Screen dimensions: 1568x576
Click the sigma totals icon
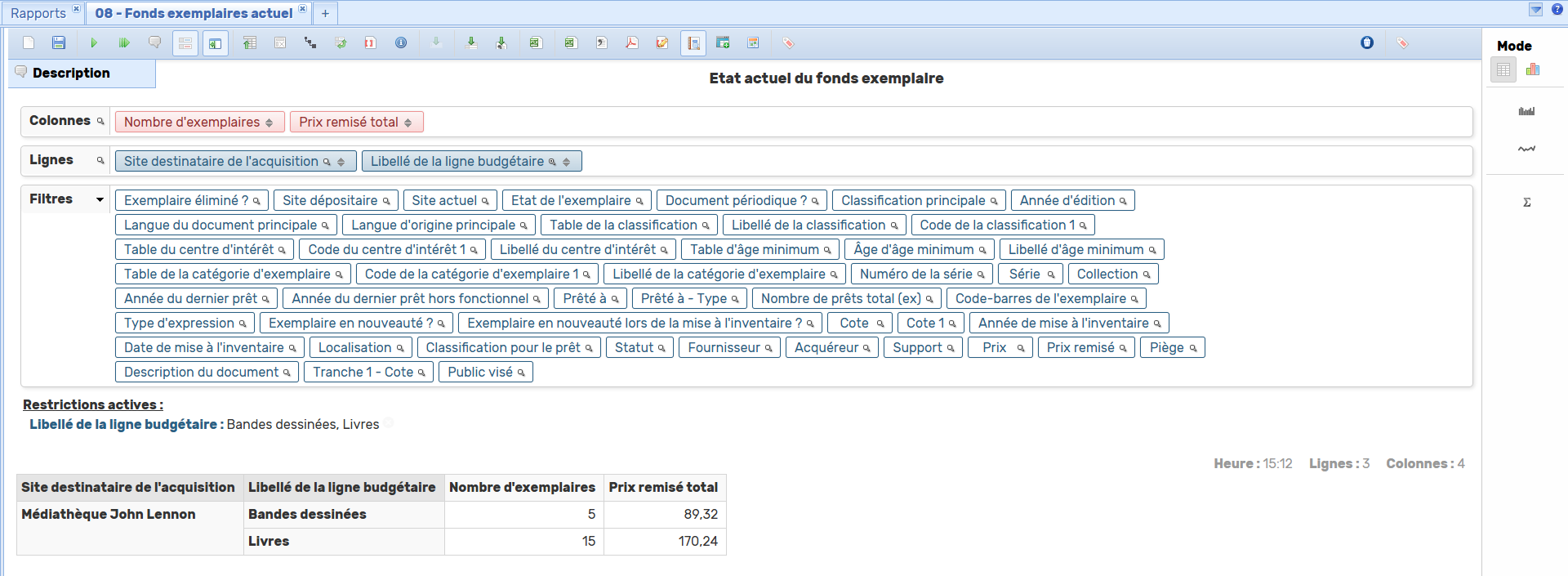[1526, 202]
